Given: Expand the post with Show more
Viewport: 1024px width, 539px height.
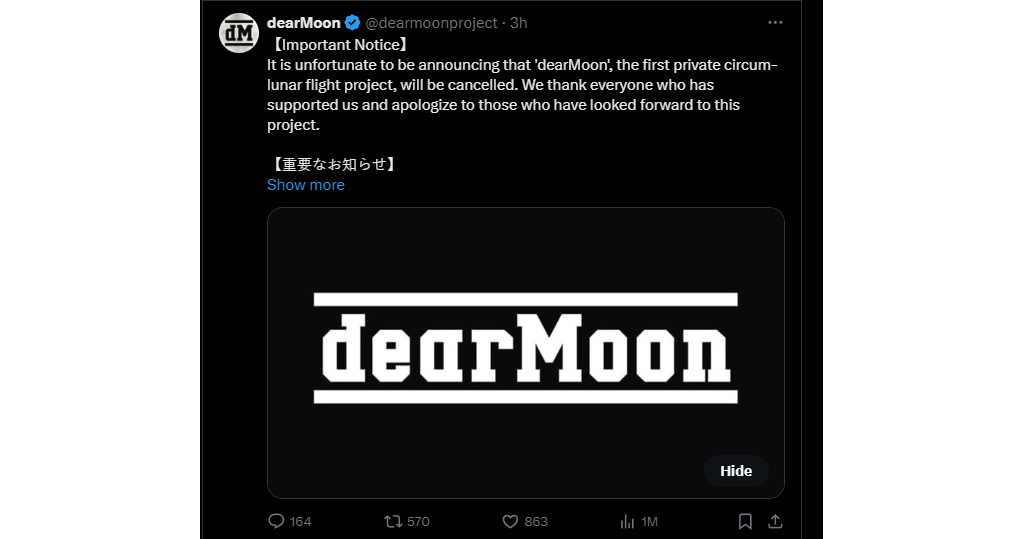Looking at the screenshot, I should 306,185.
